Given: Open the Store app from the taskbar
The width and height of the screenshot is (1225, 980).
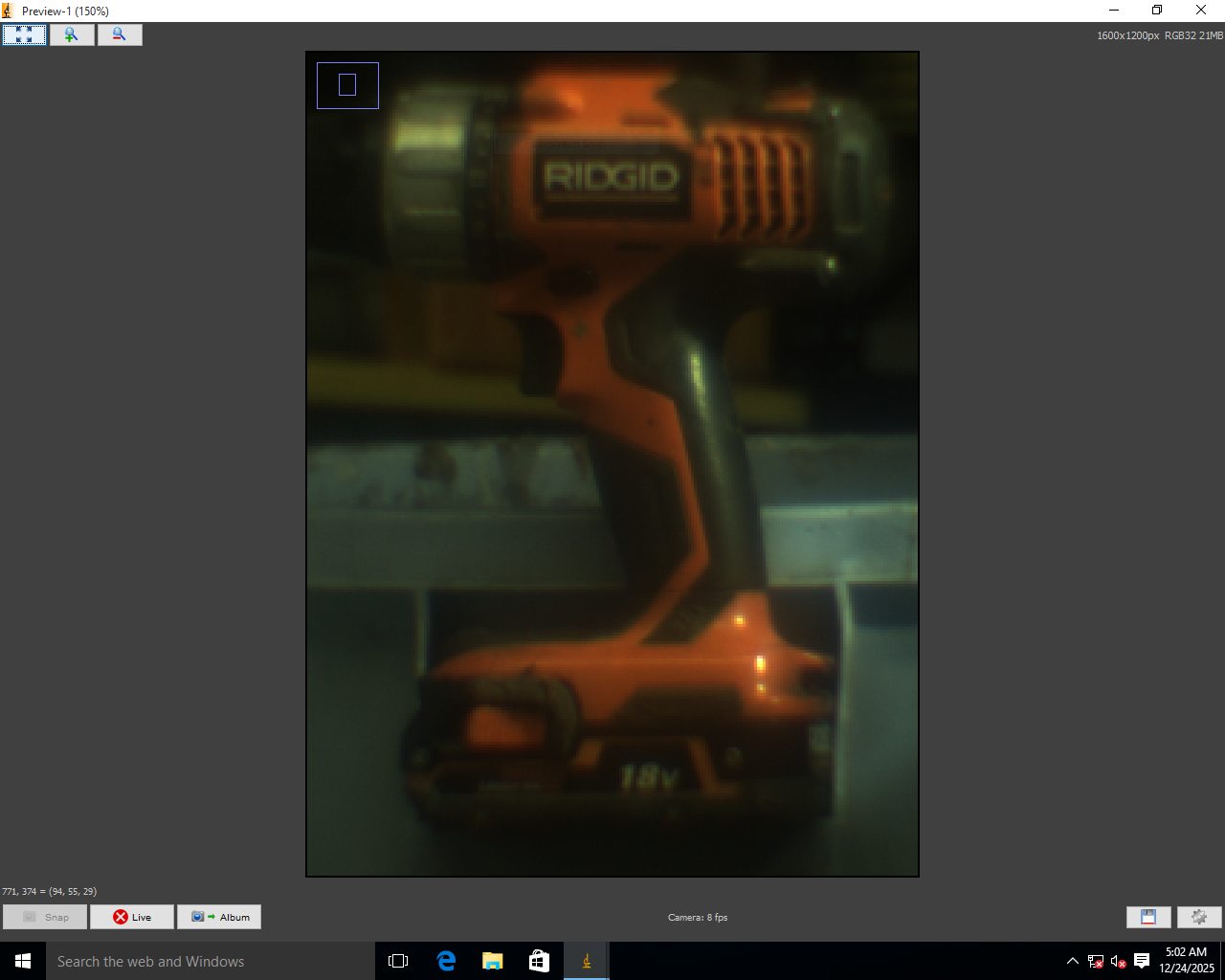Looking at the screenshot, I should [540, 961].
